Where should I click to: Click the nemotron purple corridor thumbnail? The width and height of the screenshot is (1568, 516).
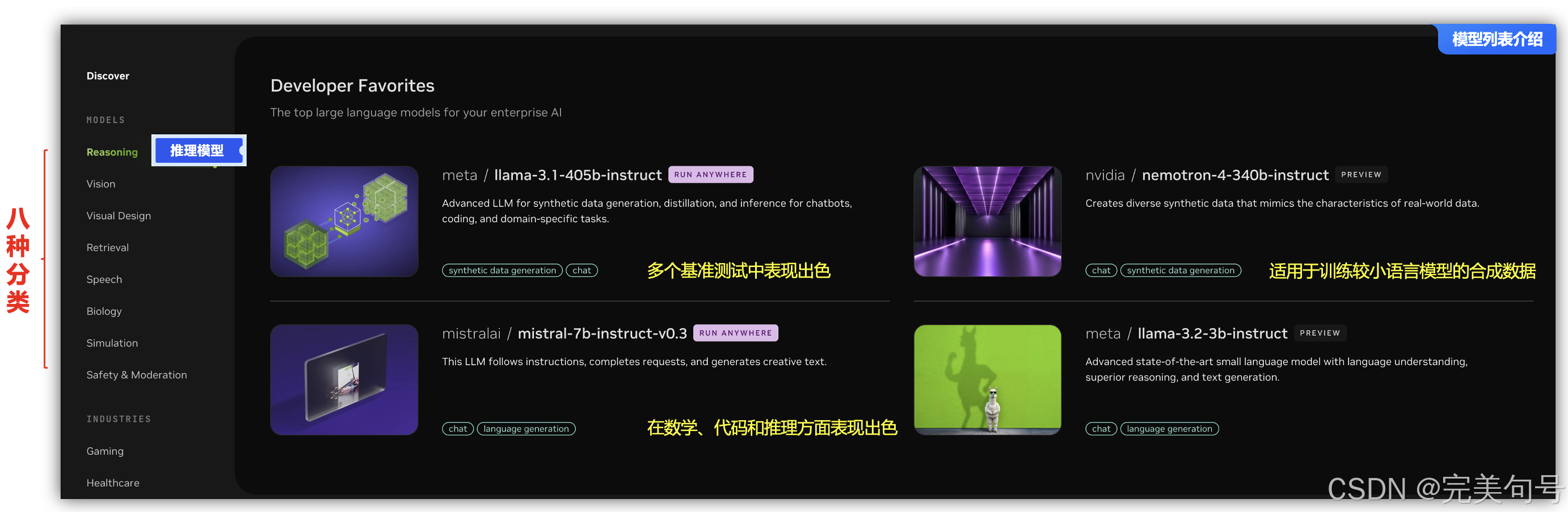coord(987,222)
